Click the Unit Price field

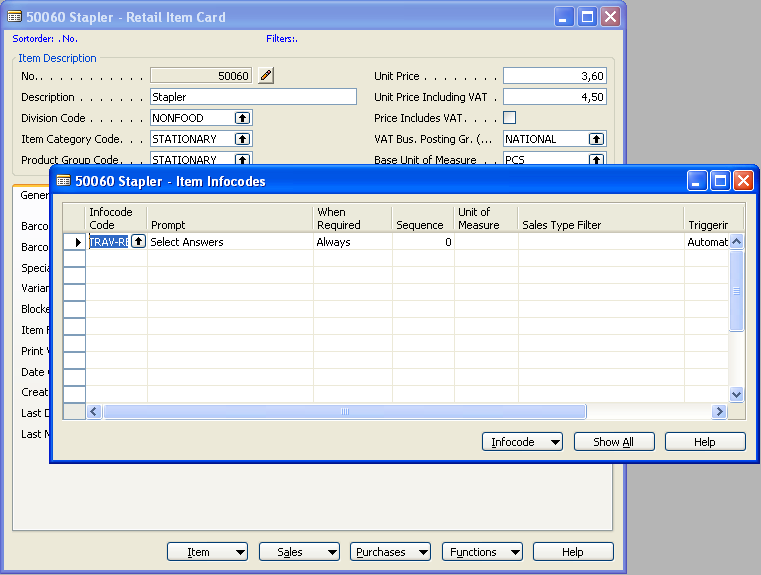pyautogui.click(x=554, y=76)
